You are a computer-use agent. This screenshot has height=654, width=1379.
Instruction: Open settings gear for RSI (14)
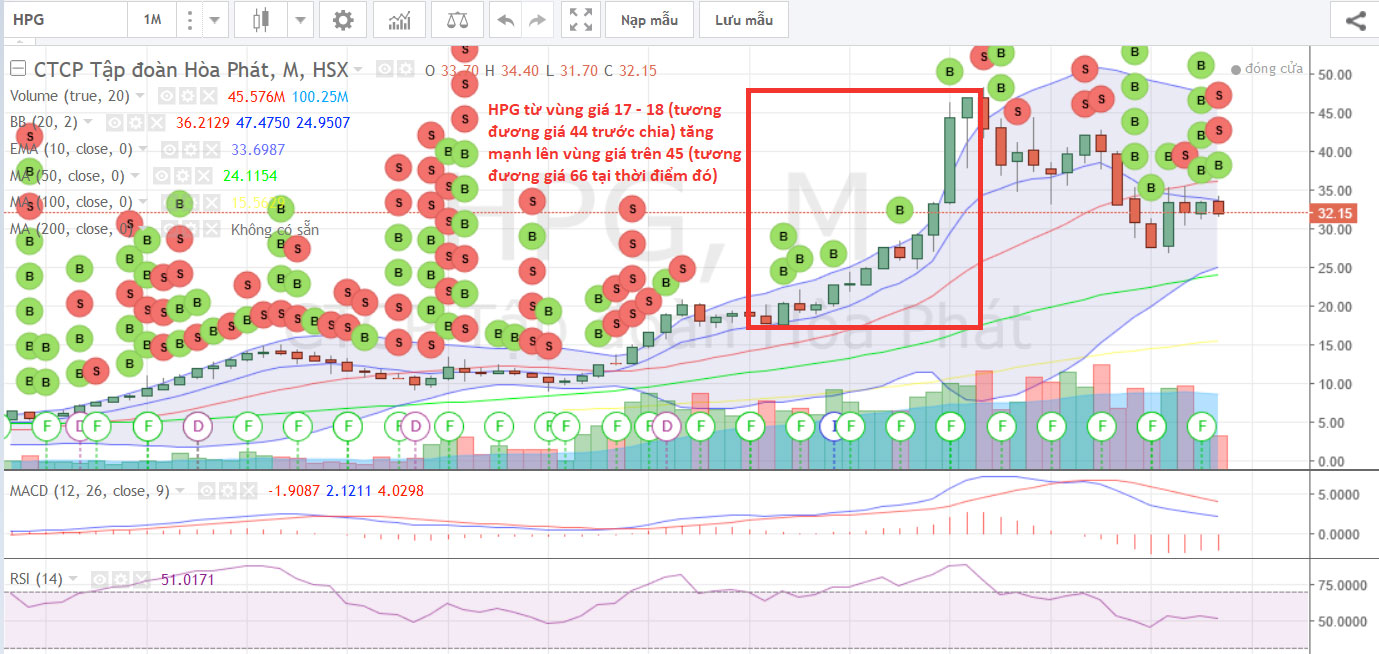click(120, 579)
